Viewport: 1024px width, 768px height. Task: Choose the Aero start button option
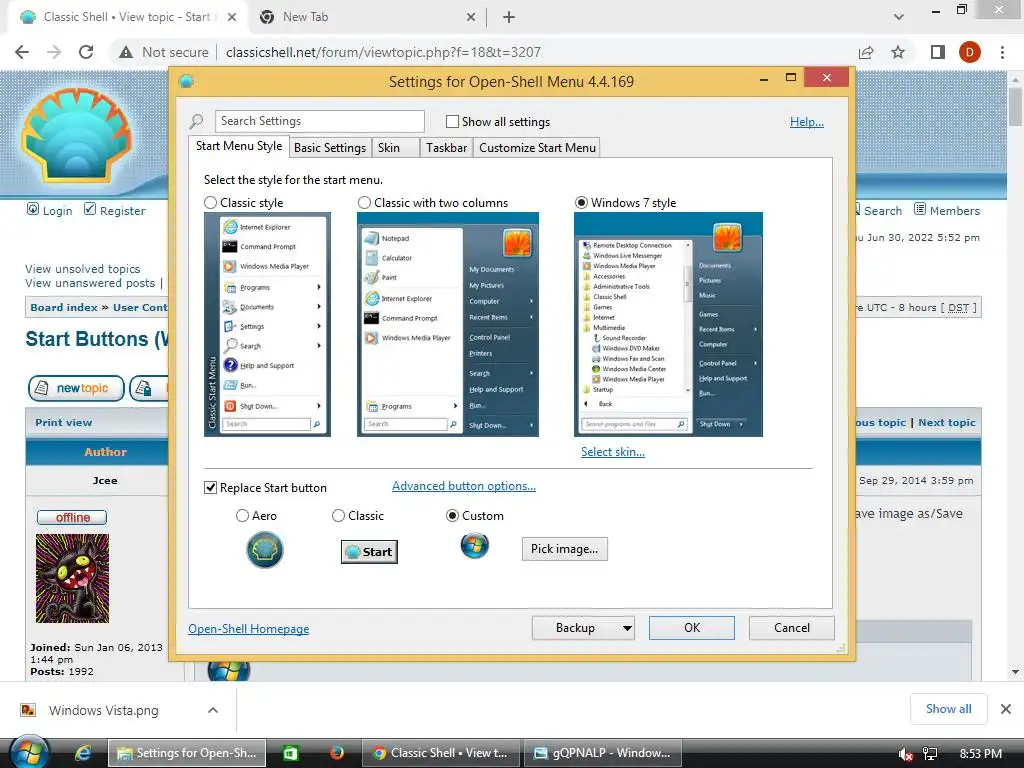[242, 516]
